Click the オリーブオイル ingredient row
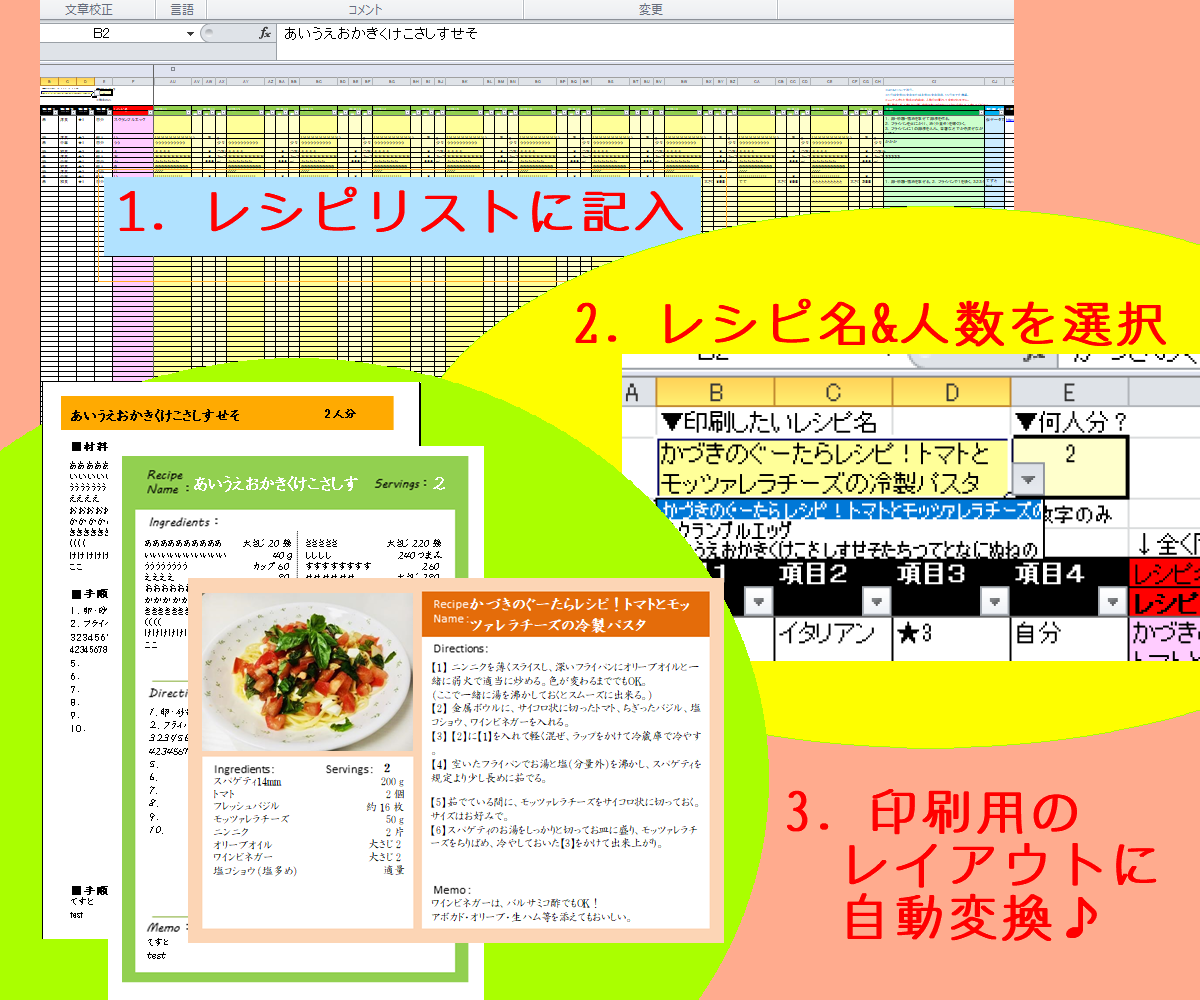 click(308, 845)
